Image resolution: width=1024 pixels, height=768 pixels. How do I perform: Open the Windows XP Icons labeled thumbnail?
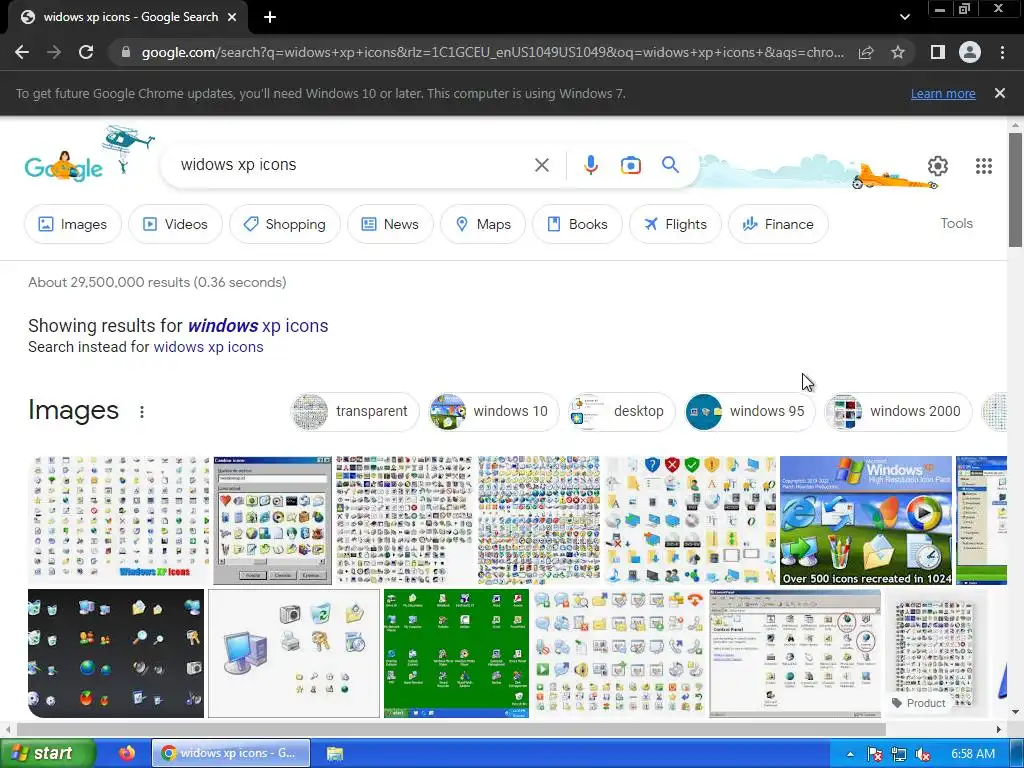tap(119, 520)
